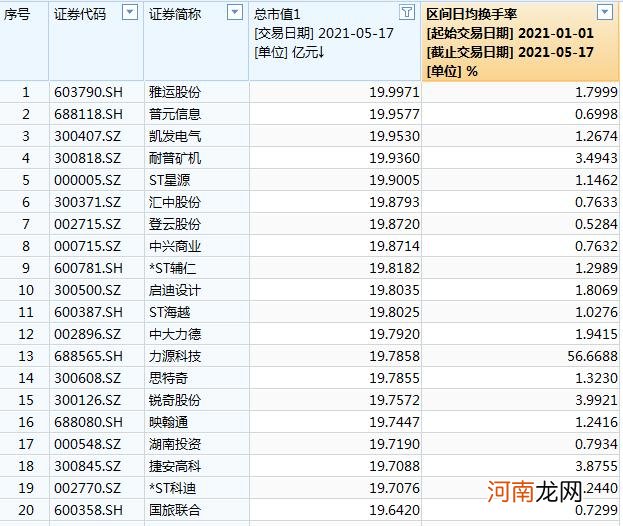Select the 区间日均换手率 column header
This screenshot has width=623, height=526.
point(521,41)
